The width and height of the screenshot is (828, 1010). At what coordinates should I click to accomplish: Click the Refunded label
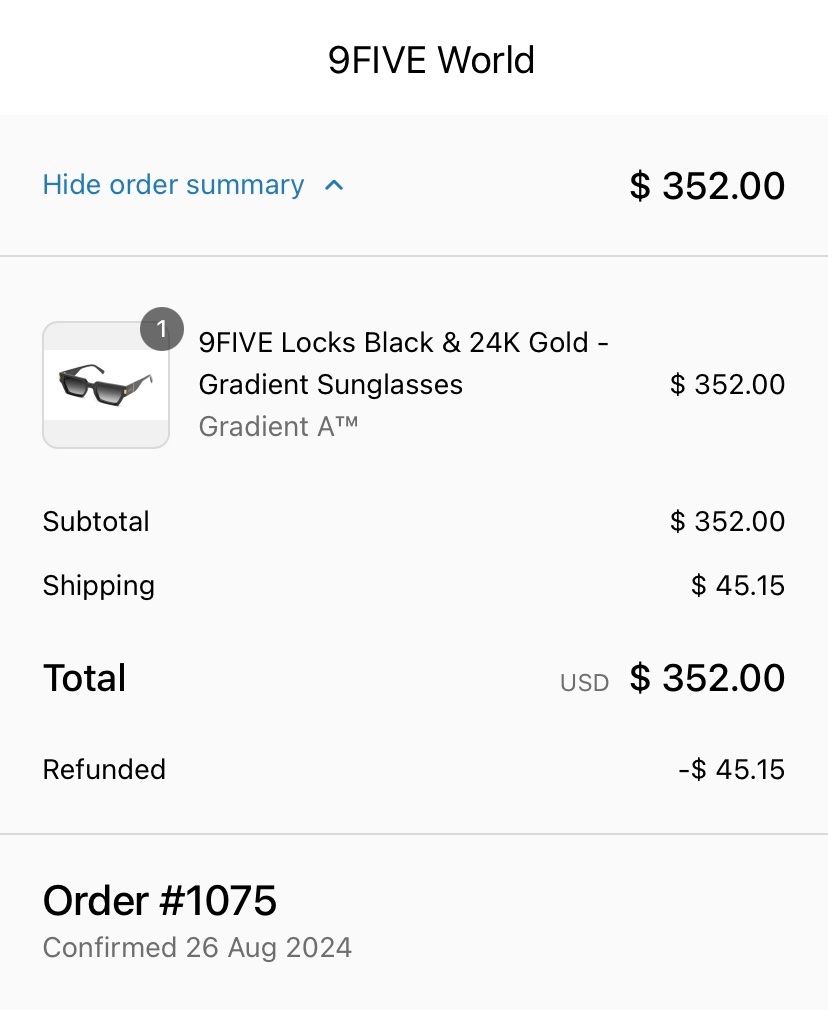click(x=104, y=769)
